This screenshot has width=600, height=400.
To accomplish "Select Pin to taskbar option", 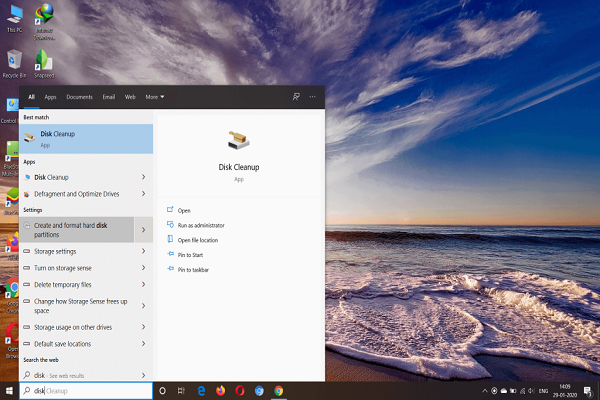I will (193, 270).
